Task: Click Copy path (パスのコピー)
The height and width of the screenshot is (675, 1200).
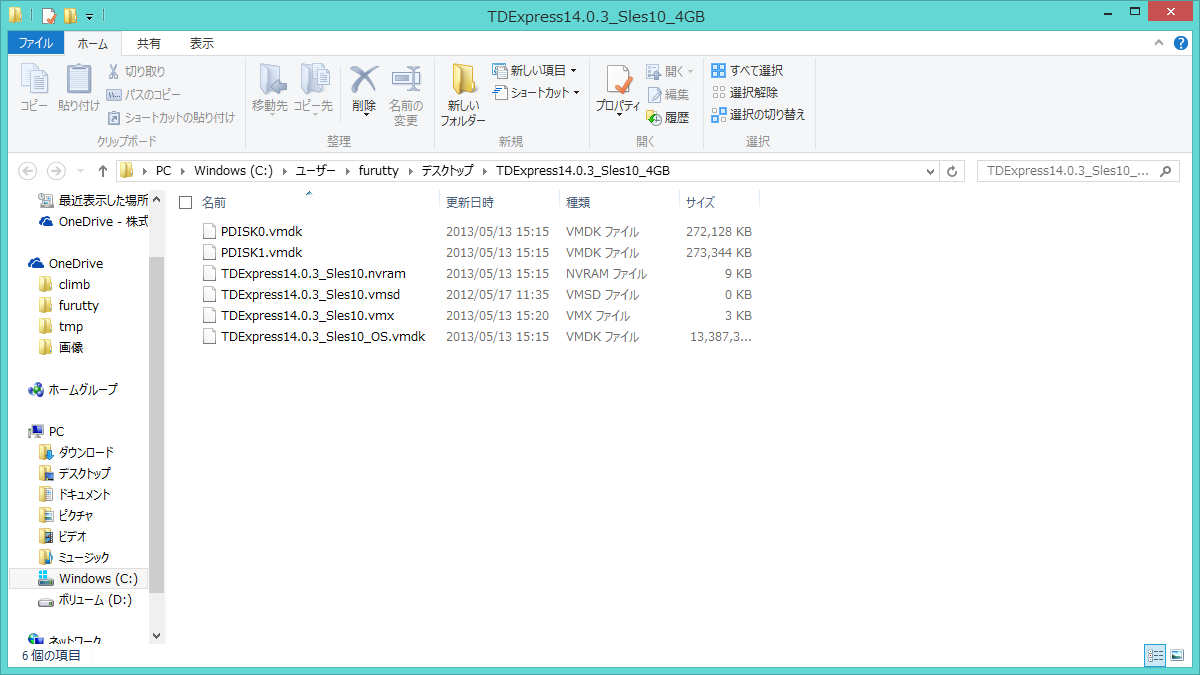Action: click(x=145, y=94)
